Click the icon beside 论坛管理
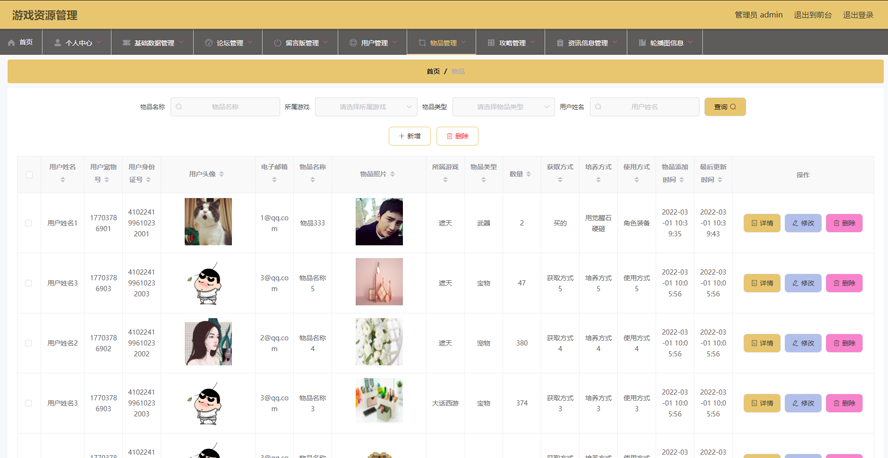 pyautogui.click(x=208, y=42)
